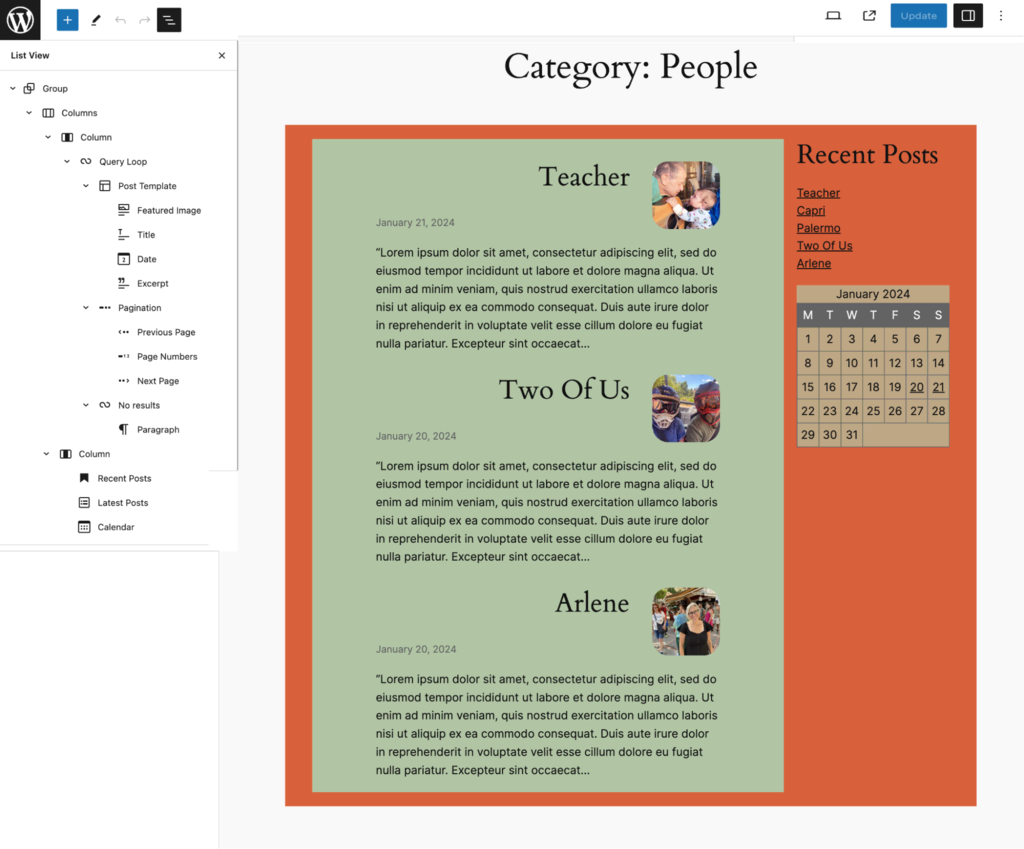Viewport: 1024px width, 849px height.
Task: Click the Previous Page block icon
Action: click(123, 332)
